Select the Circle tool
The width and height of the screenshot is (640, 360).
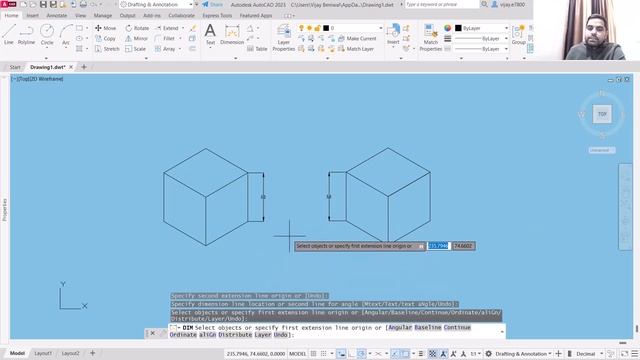(x=47, y=34)
